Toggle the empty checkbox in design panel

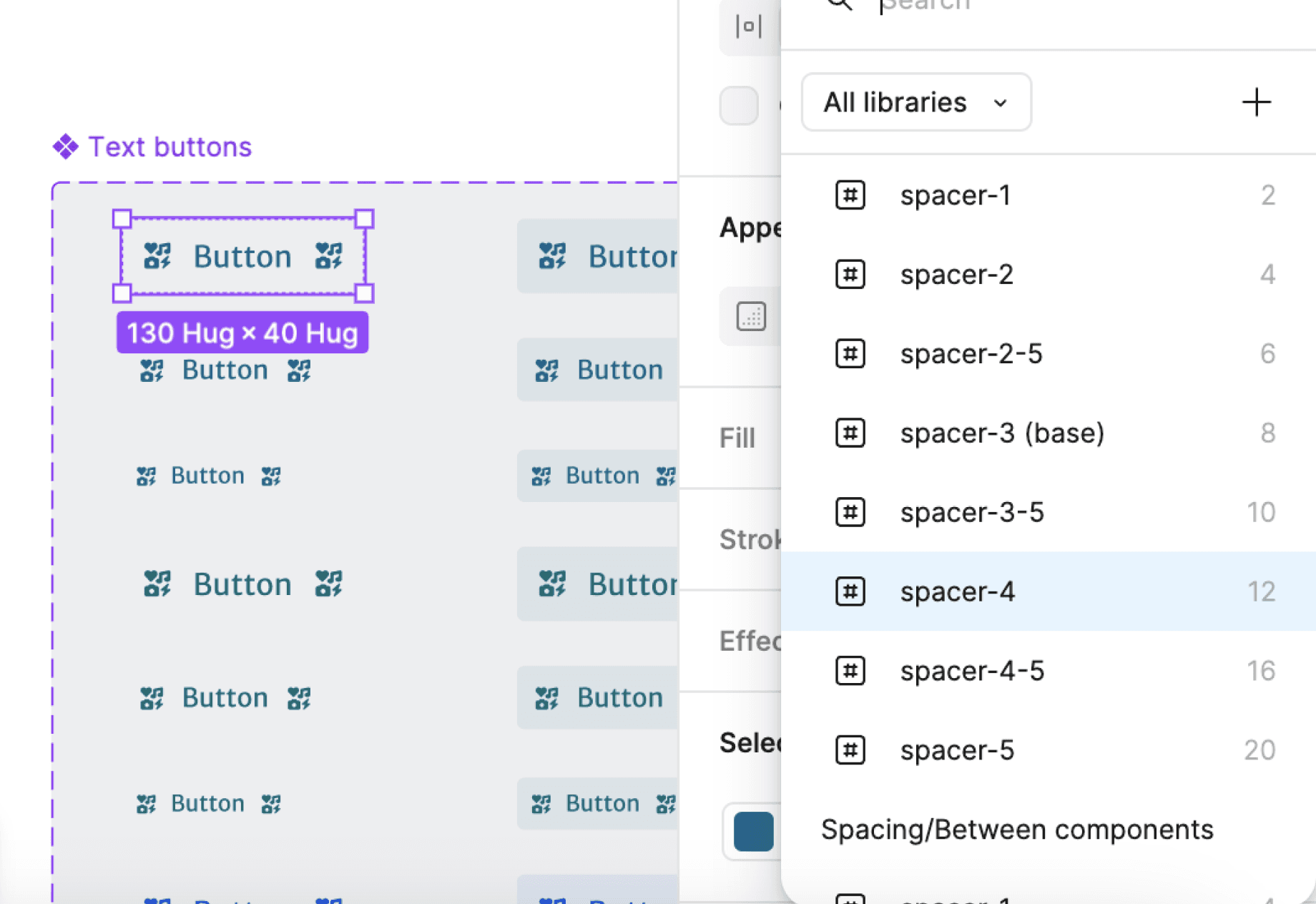pos(739,106)
